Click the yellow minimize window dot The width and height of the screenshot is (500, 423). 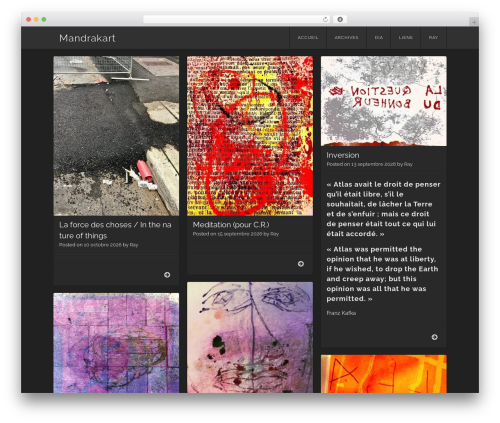pos(36,19)
